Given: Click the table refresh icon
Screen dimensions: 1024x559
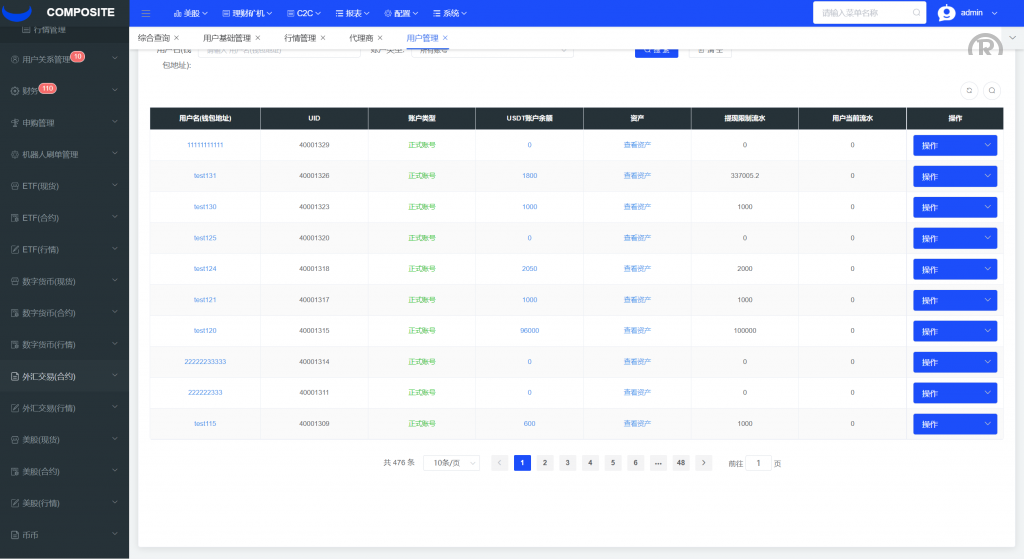Looking at the screenshot, I should click(968, 89).
